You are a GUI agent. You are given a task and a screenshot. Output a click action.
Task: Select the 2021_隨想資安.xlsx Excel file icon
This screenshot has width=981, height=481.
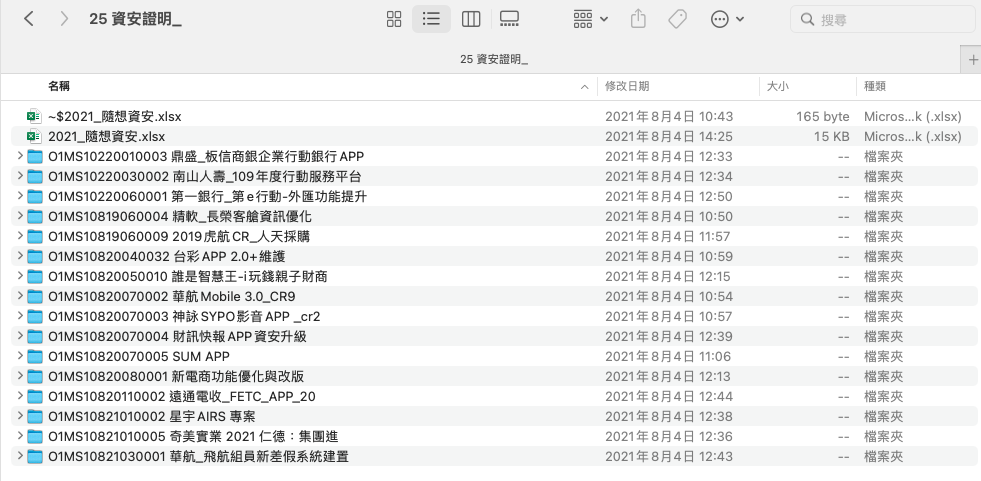34,136
